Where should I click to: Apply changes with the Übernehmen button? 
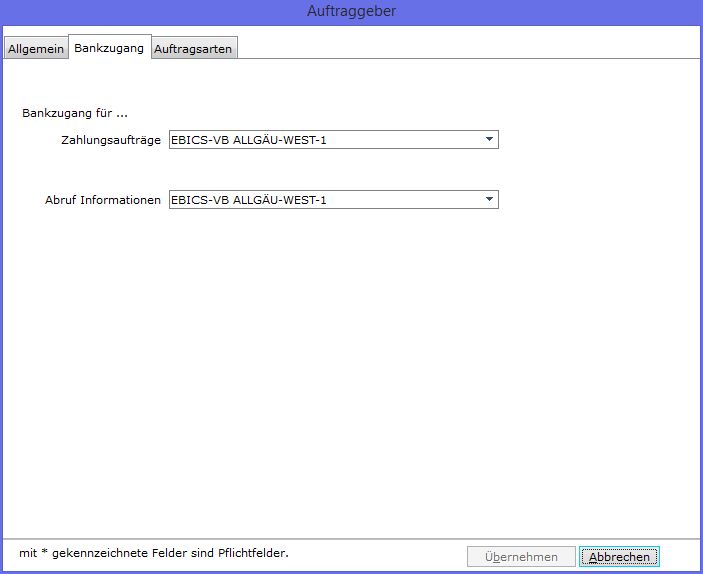(x=521, y=557)
